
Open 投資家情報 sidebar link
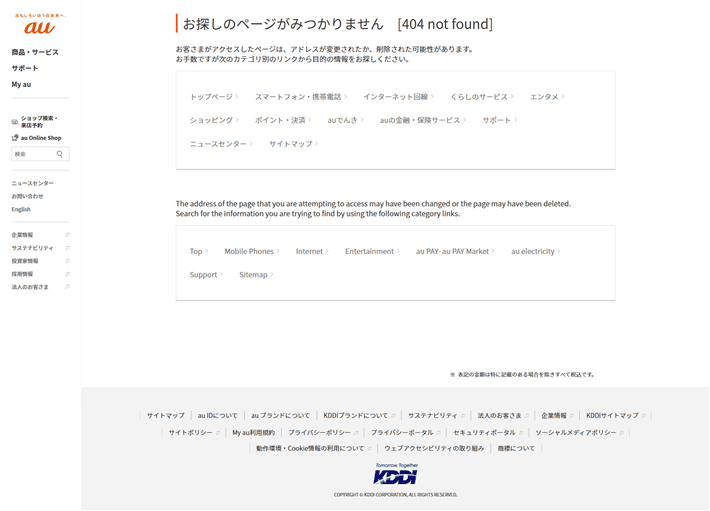click(x=25, y=261)
